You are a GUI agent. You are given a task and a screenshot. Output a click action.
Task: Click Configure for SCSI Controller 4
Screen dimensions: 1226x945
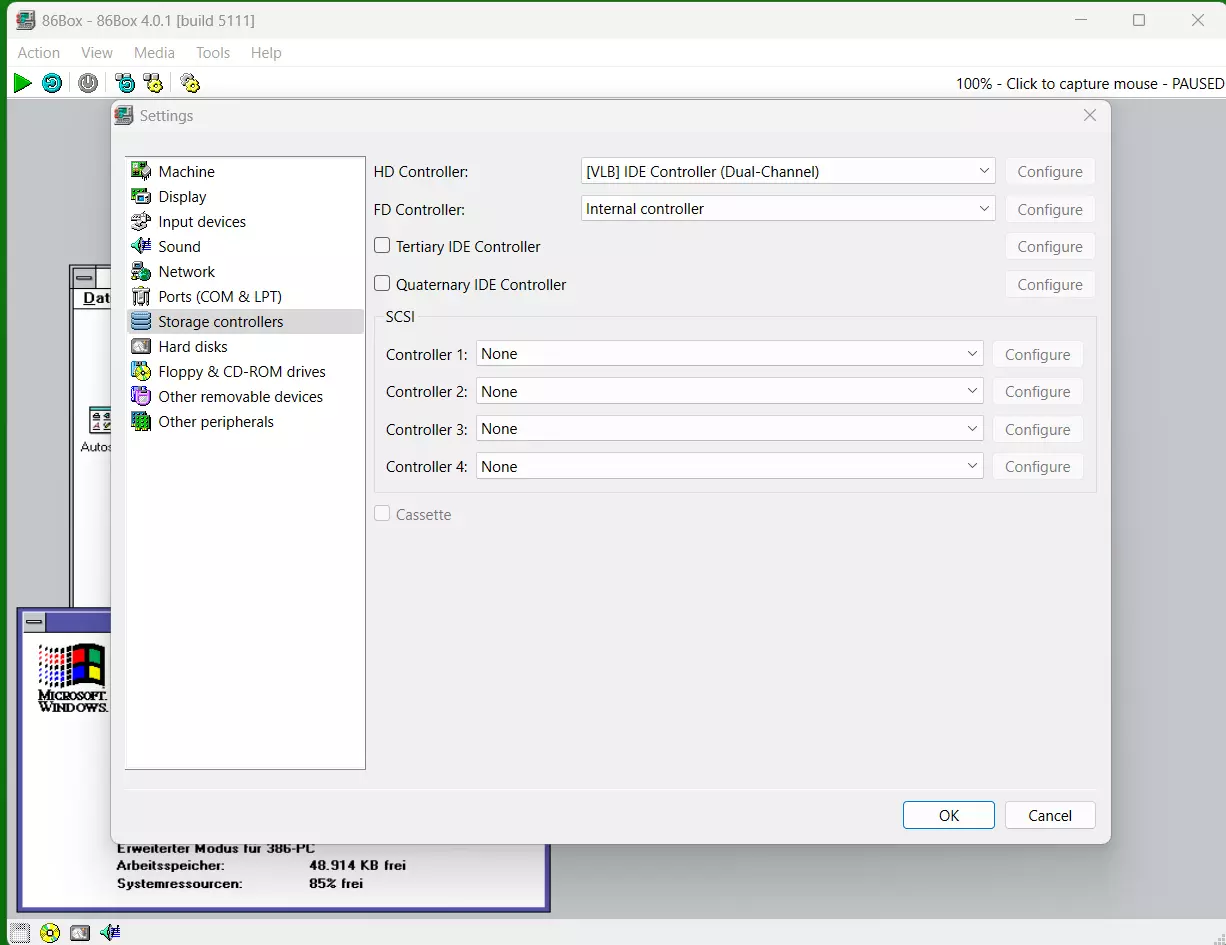coord(1038,467)
